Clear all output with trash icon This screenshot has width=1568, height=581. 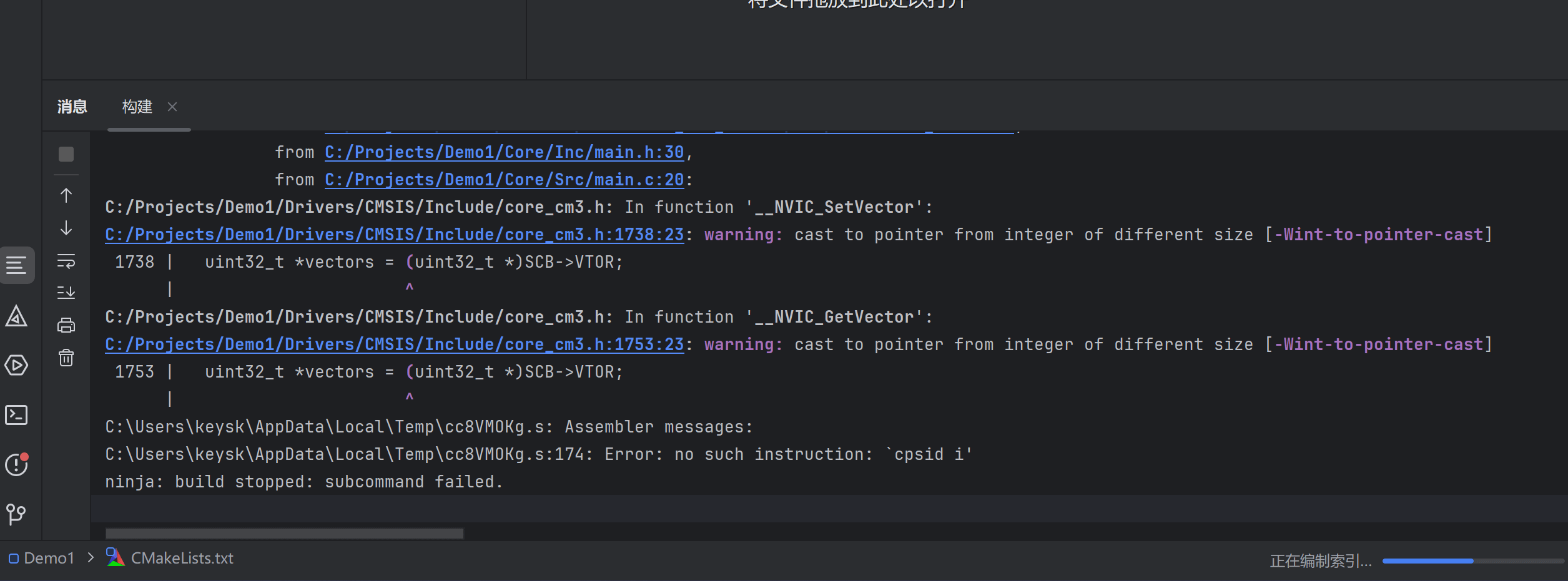coord(66,358)
